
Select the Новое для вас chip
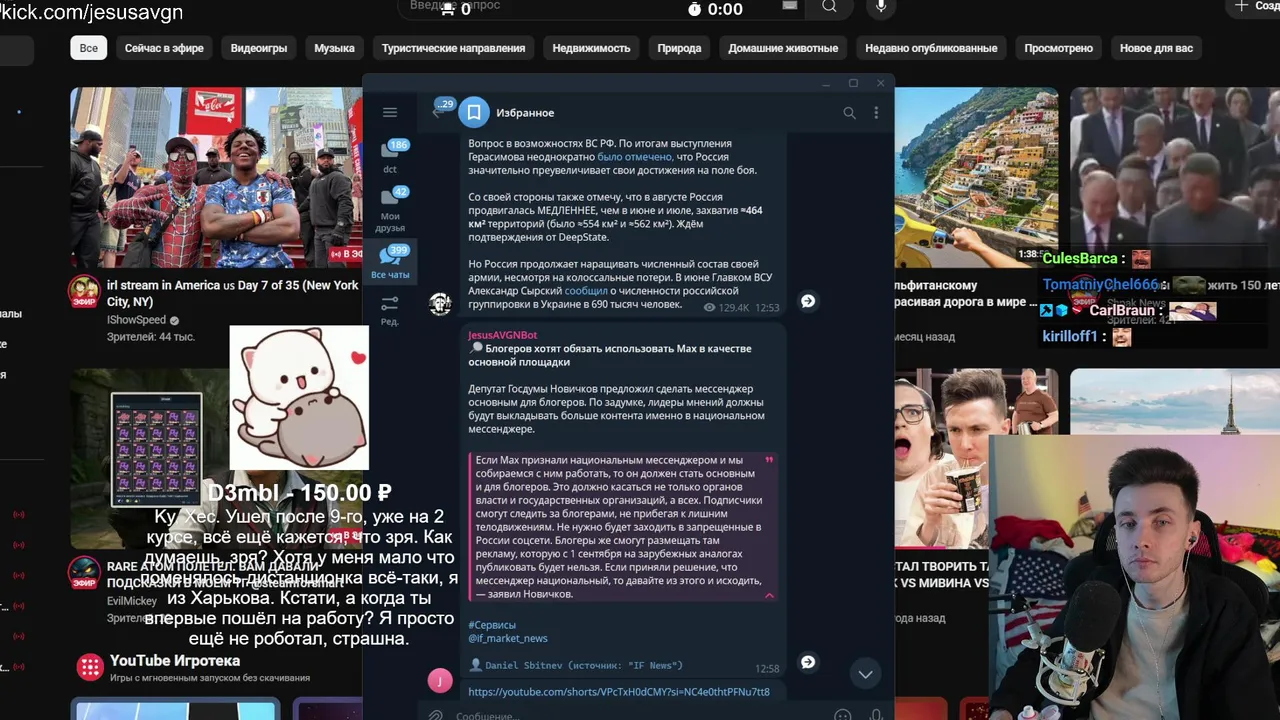(1156, 48)
